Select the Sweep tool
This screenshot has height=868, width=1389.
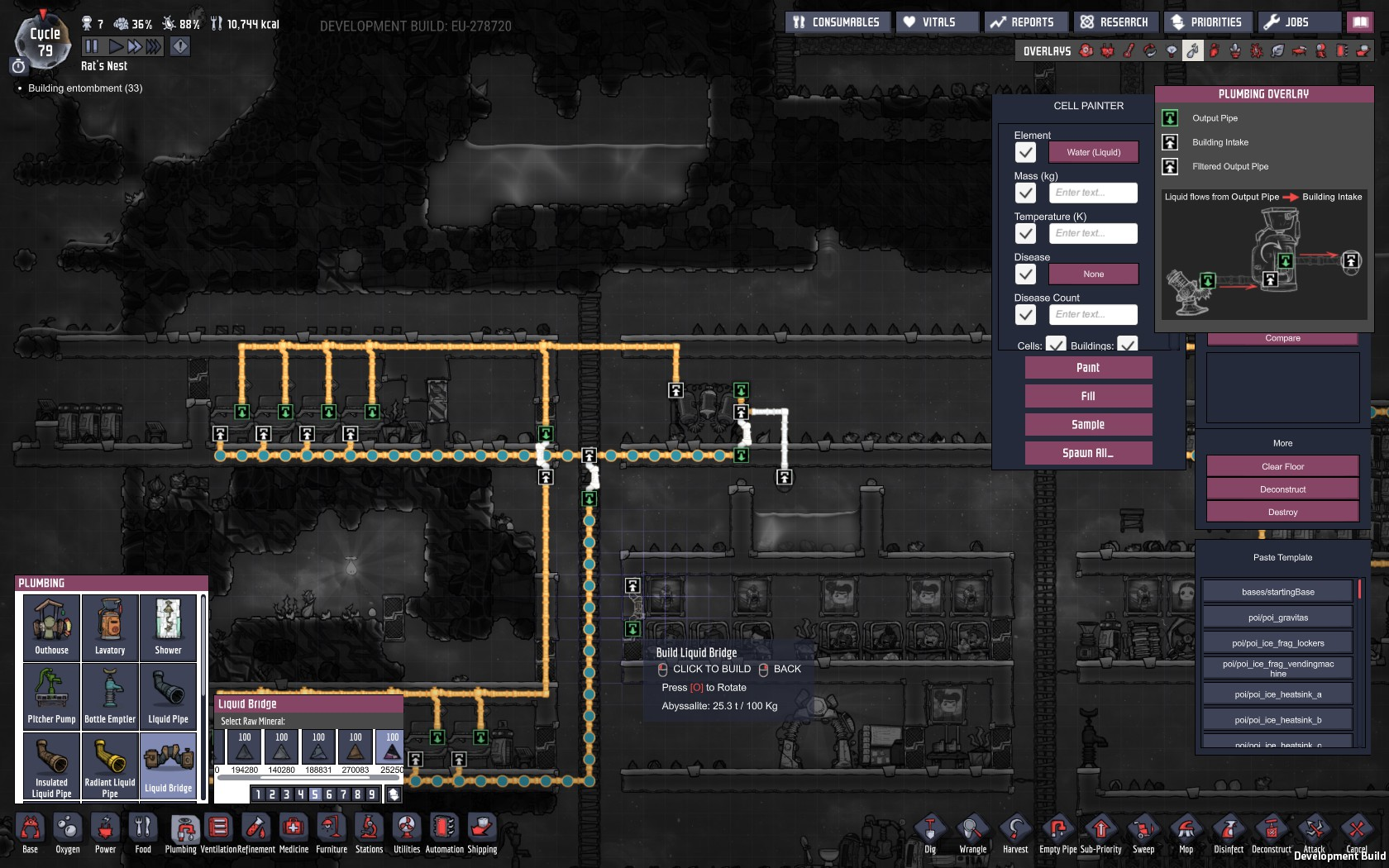(1143, 834)
